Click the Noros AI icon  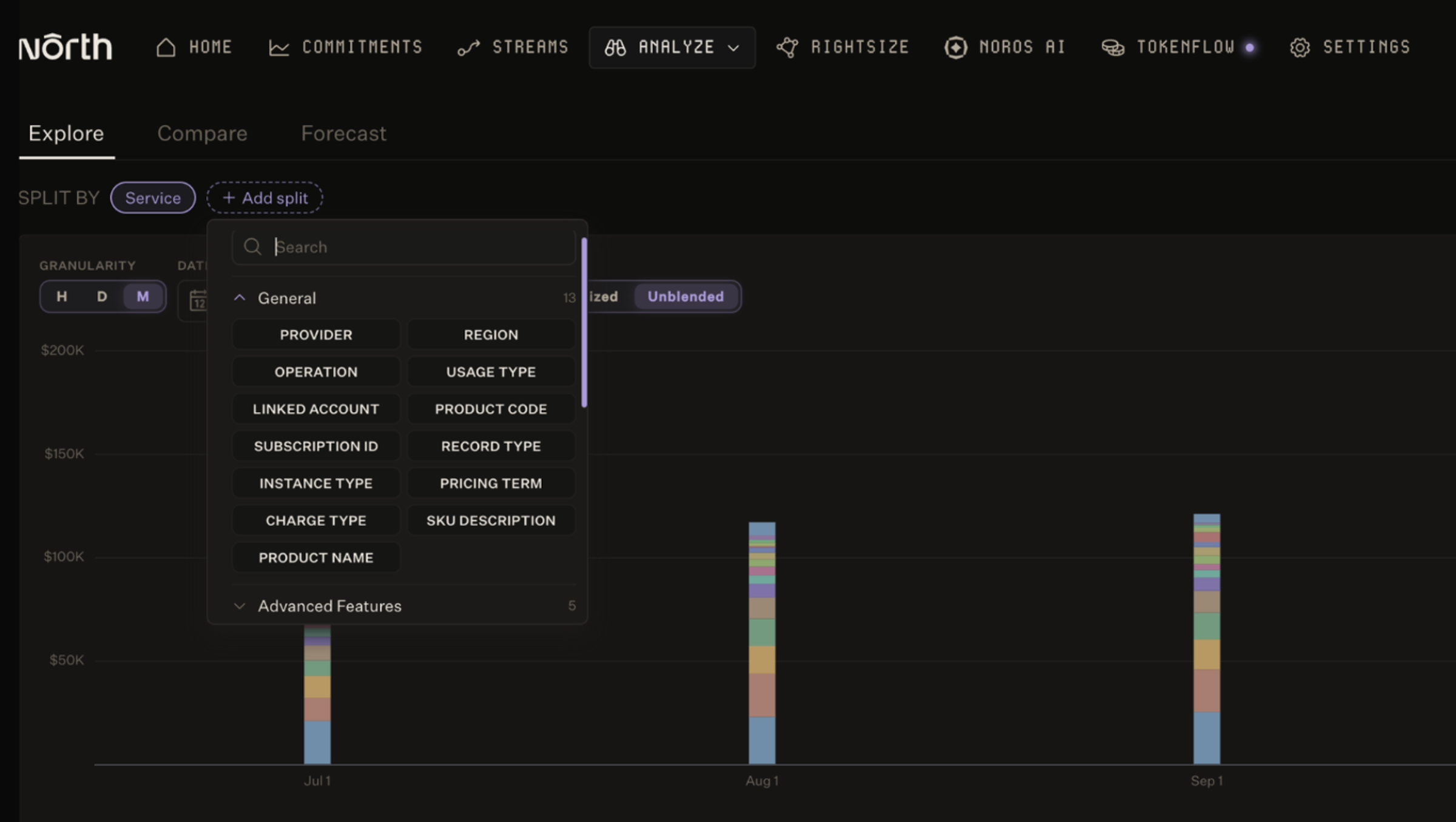coord(955,47)
